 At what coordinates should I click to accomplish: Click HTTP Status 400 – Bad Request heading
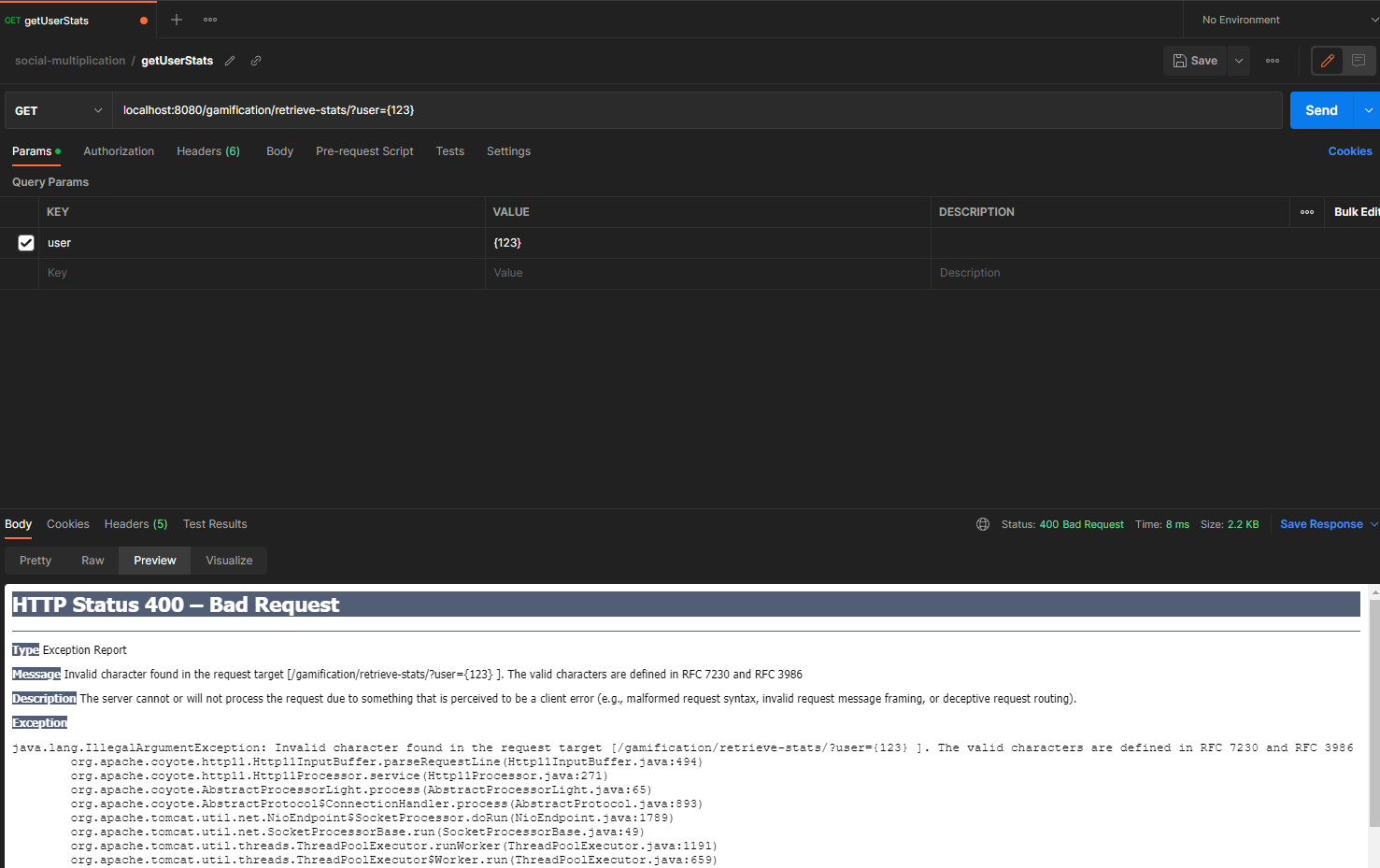176,605
